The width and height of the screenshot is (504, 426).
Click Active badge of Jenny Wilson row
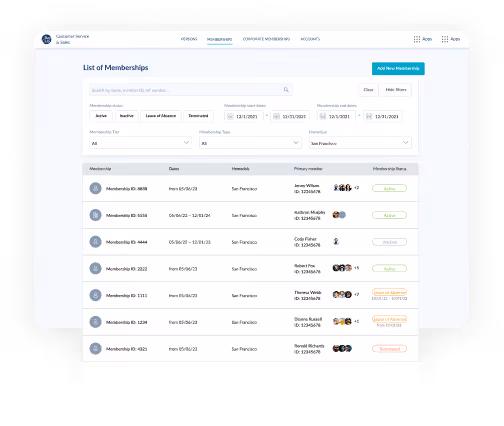[x=389, y=188]
